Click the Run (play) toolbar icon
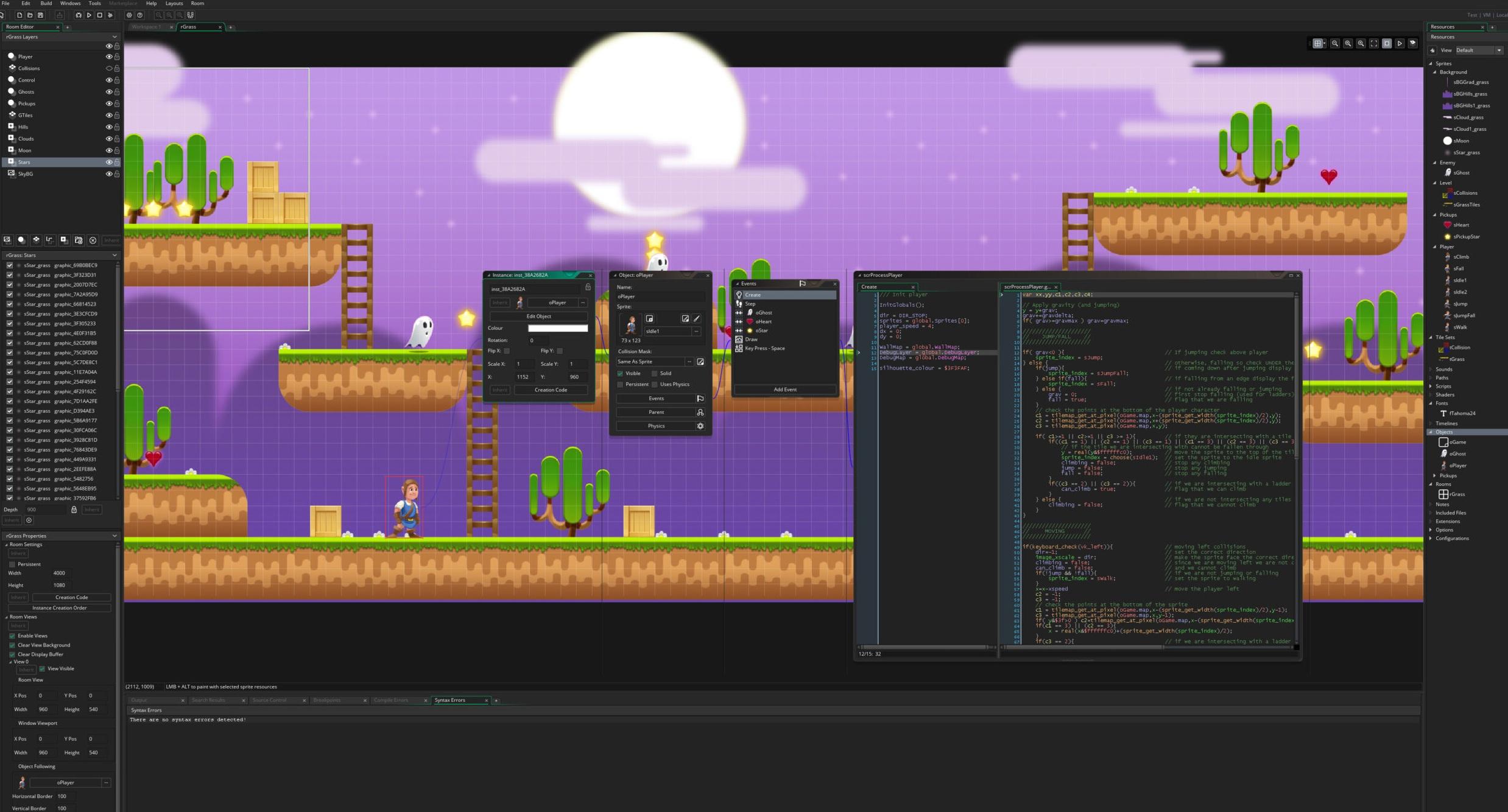The width and height of the screenshot is (1508, 812). pos(89,15)
